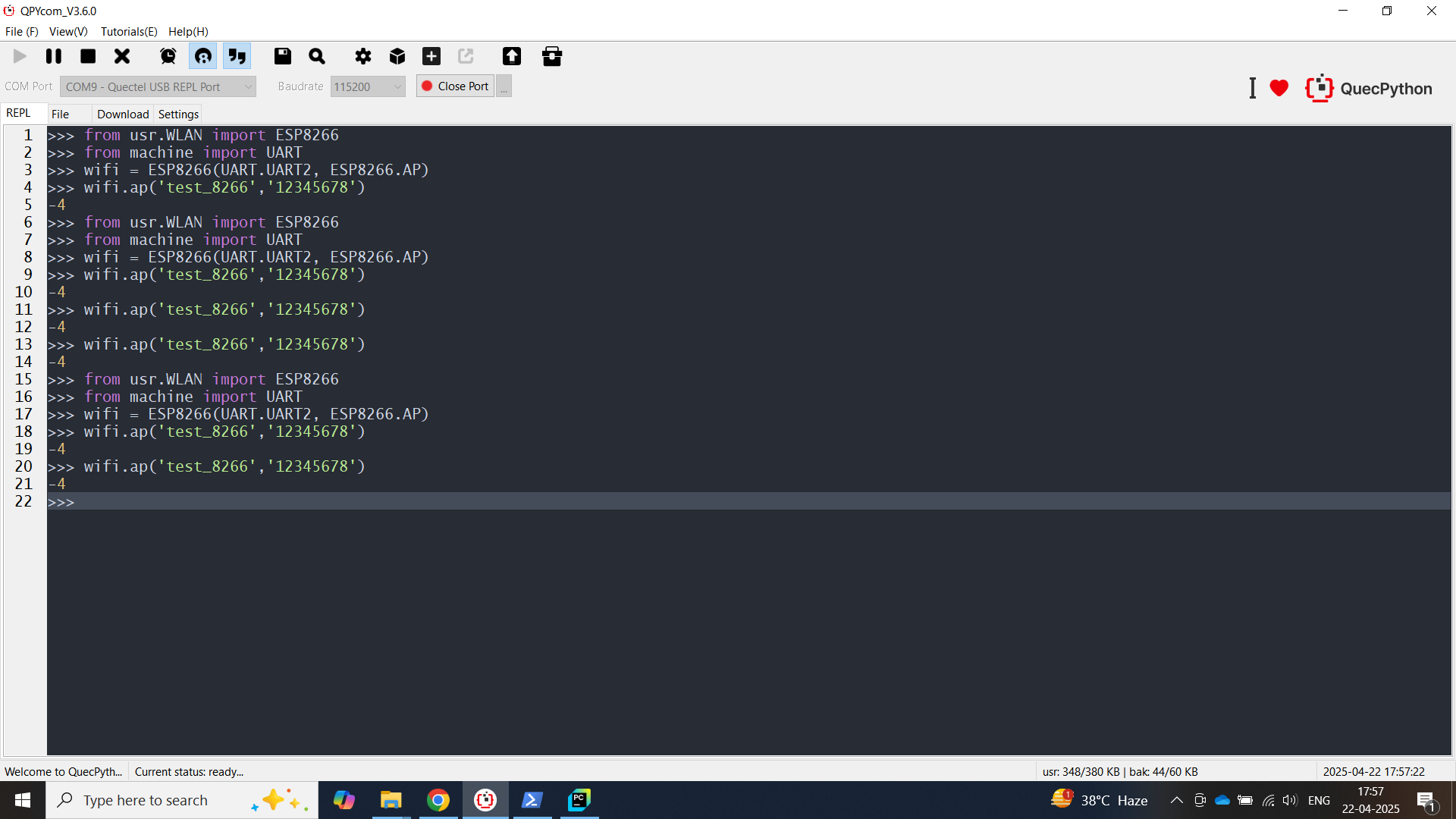The height and width of the screenshot is (819, 1456).
Task: Click the ellipsis button beside Close Port
Action: (x=504, y=86)
